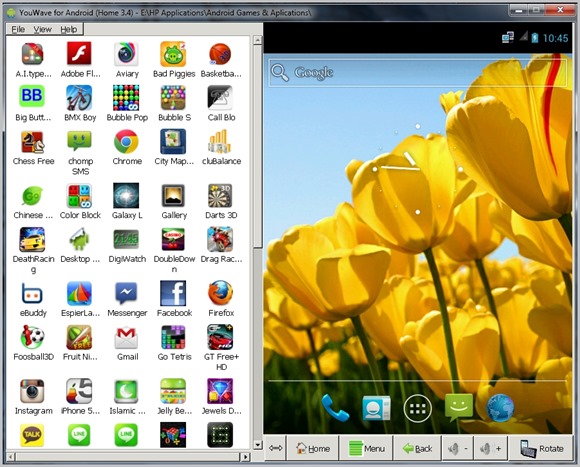
Task: Tap the Phone dialer icon in dock
Action: click(x=334, y=407)
